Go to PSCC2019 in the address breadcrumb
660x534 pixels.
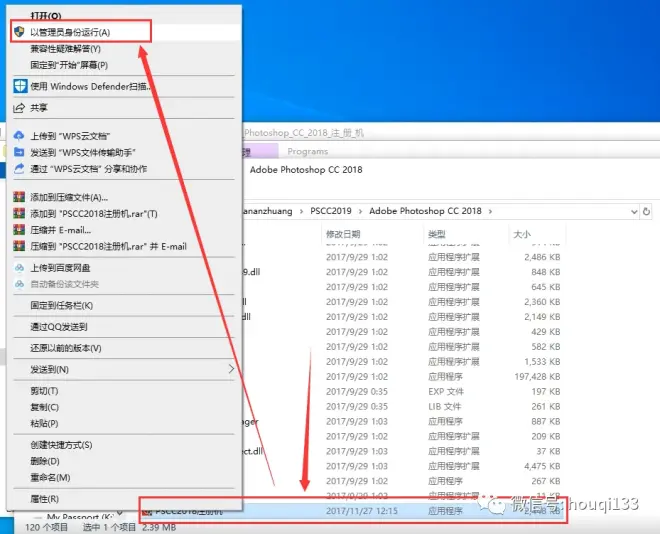pos(331,211)
